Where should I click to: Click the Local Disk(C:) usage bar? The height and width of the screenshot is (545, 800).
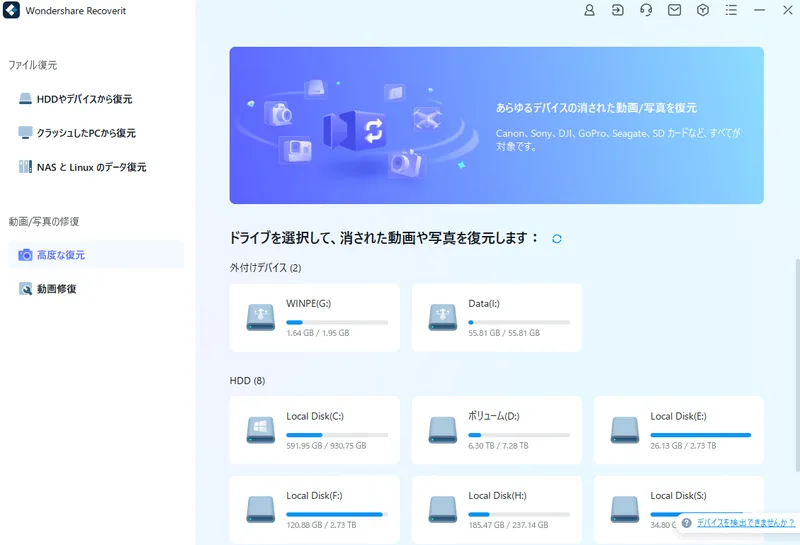337,435
